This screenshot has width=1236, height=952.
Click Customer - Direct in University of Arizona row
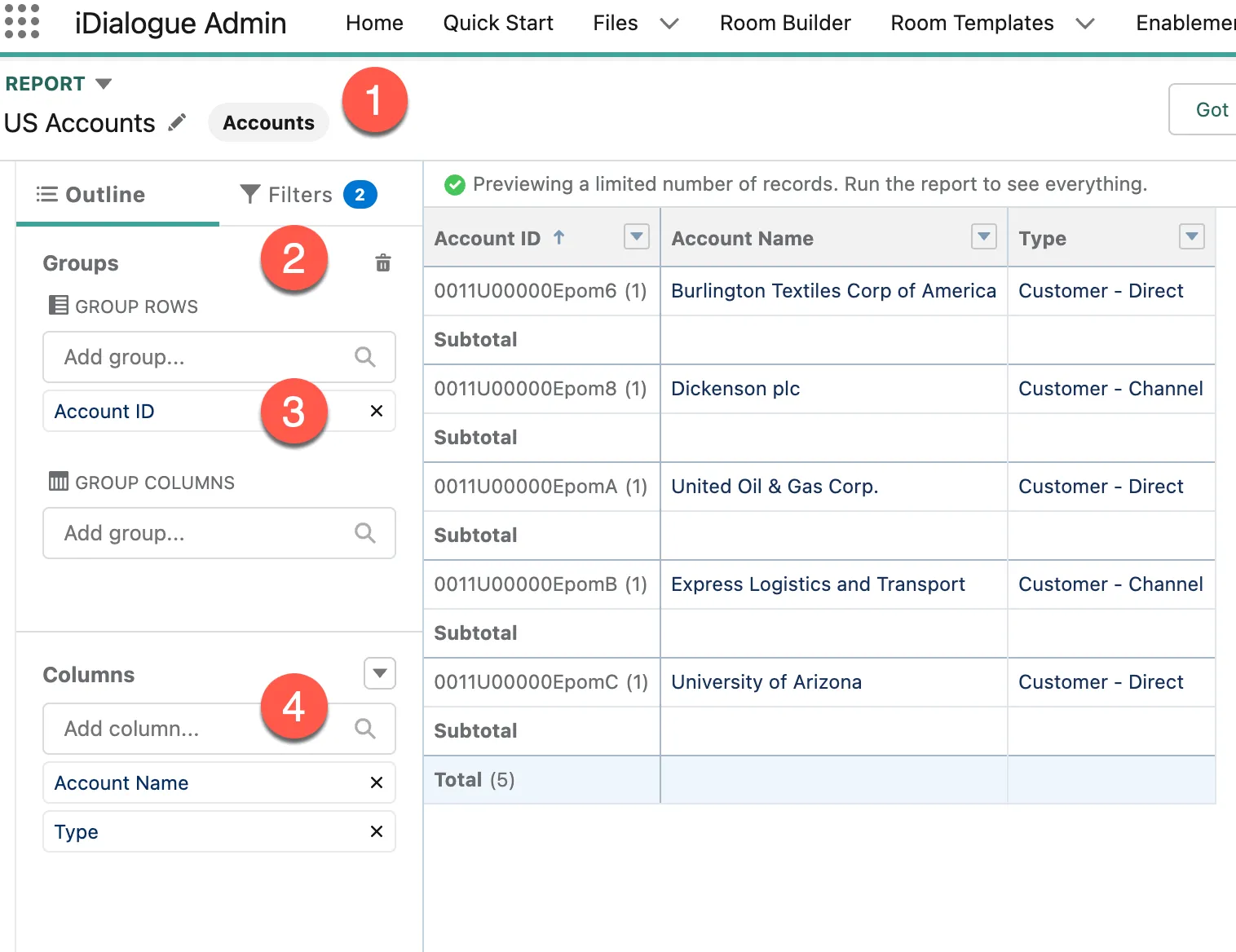point(1101,681)
